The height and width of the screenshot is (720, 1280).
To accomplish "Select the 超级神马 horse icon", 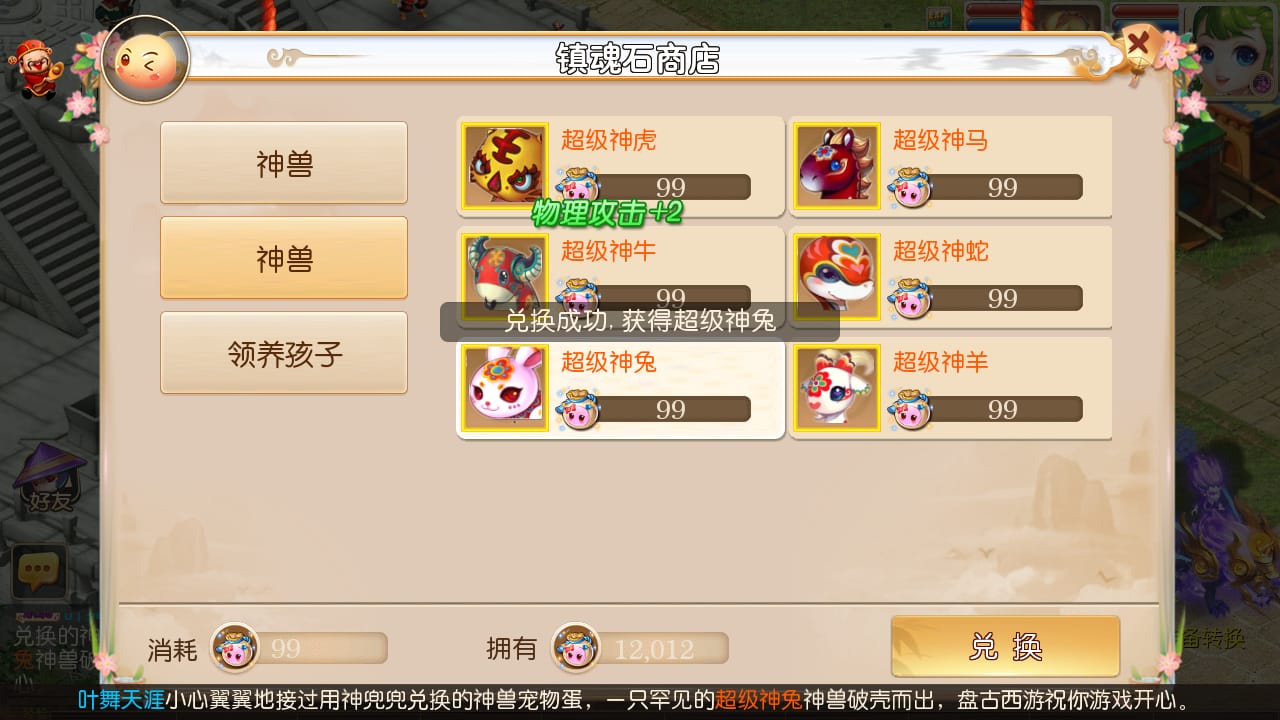I will [x=837, y=166].
